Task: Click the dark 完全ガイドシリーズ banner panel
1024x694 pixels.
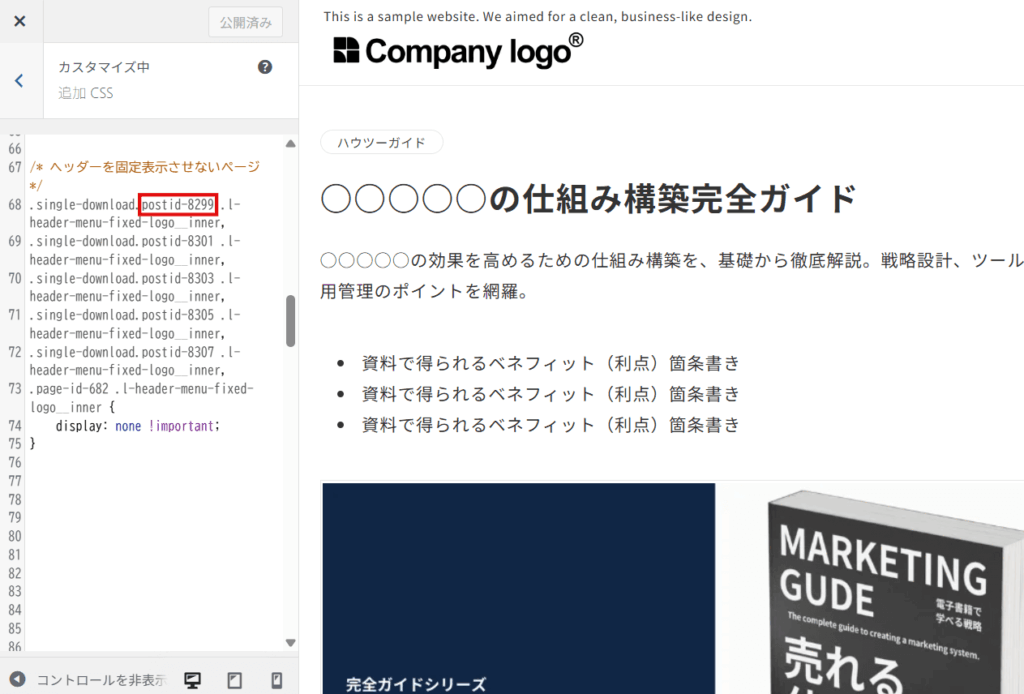Action: 518,588
